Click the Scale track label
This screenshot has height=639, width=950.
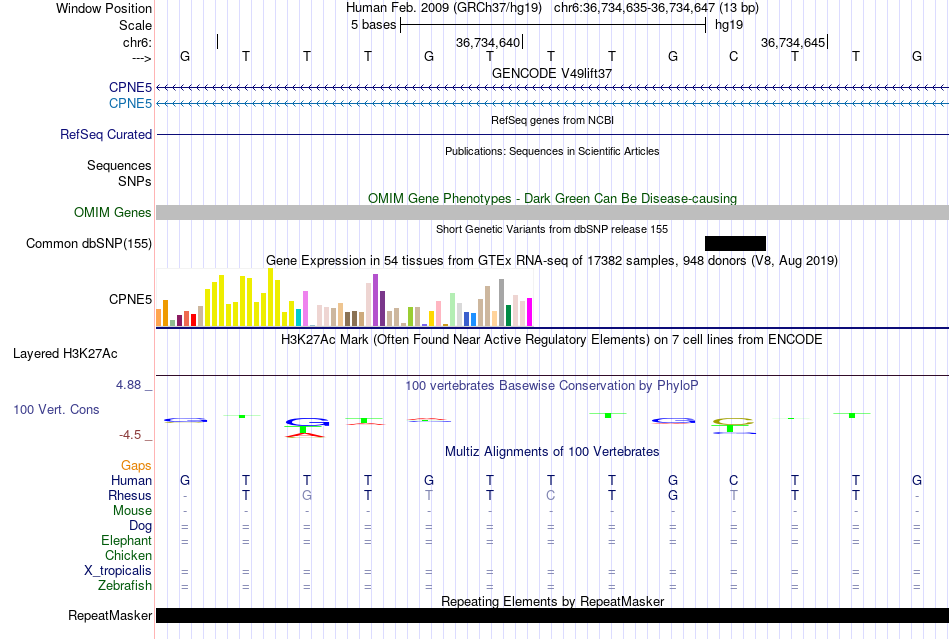tap(135, 25)
